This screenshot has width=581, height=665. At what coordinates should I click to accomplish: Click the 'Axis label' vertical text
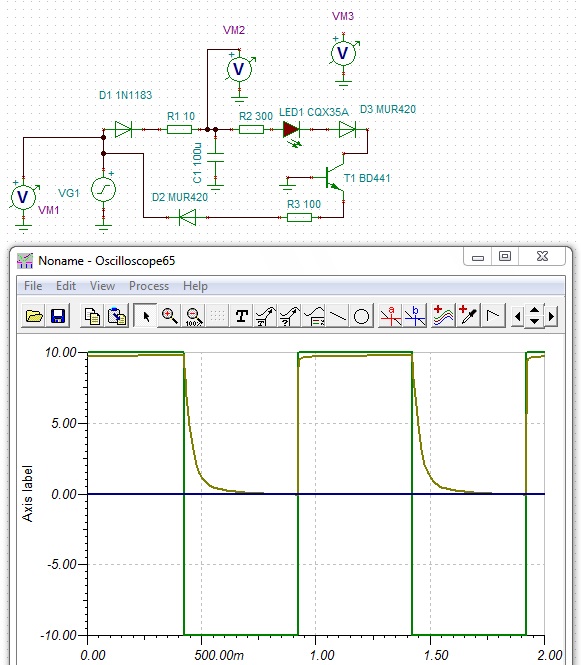click(28, 494)
